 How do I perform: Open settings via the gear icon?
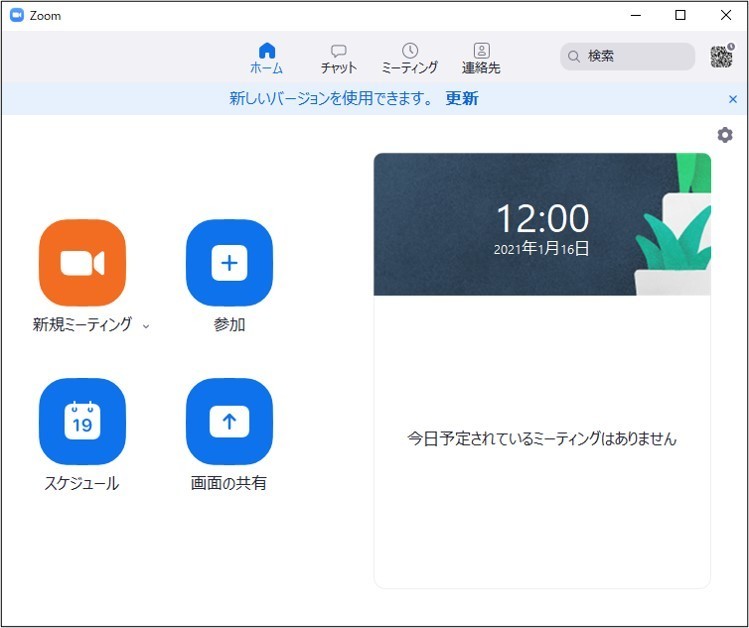[725, 135]
